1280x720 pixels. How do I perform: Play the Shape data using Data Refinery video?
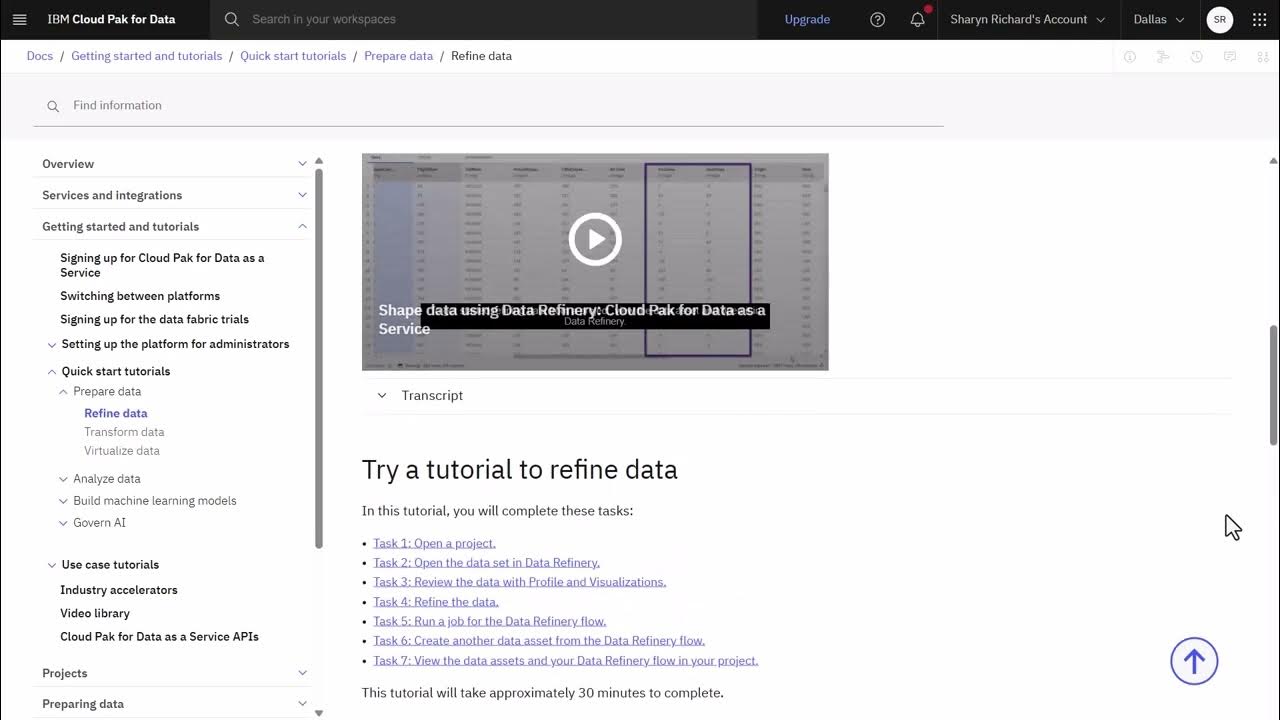(x=595, y=239)
